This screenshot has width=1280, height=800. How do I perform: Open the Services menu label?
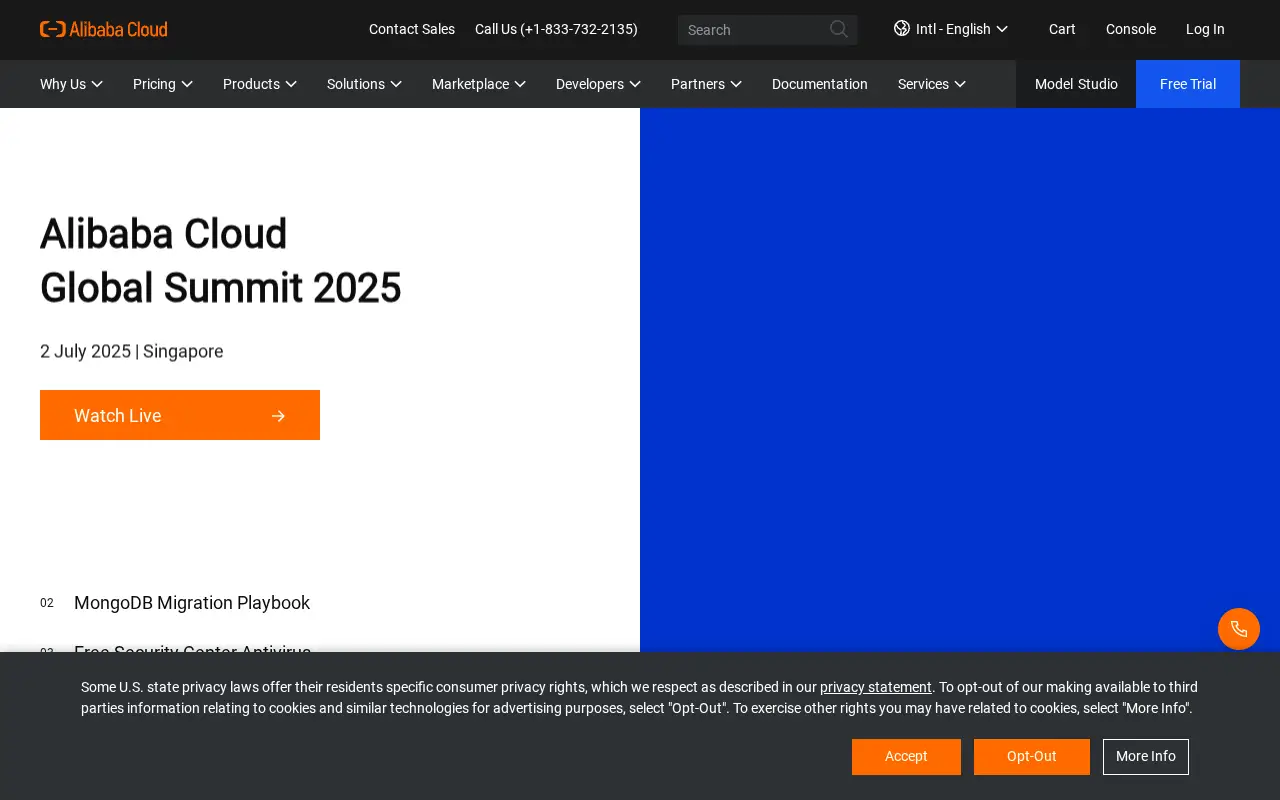pyautogui.click(x=923, y=84)
